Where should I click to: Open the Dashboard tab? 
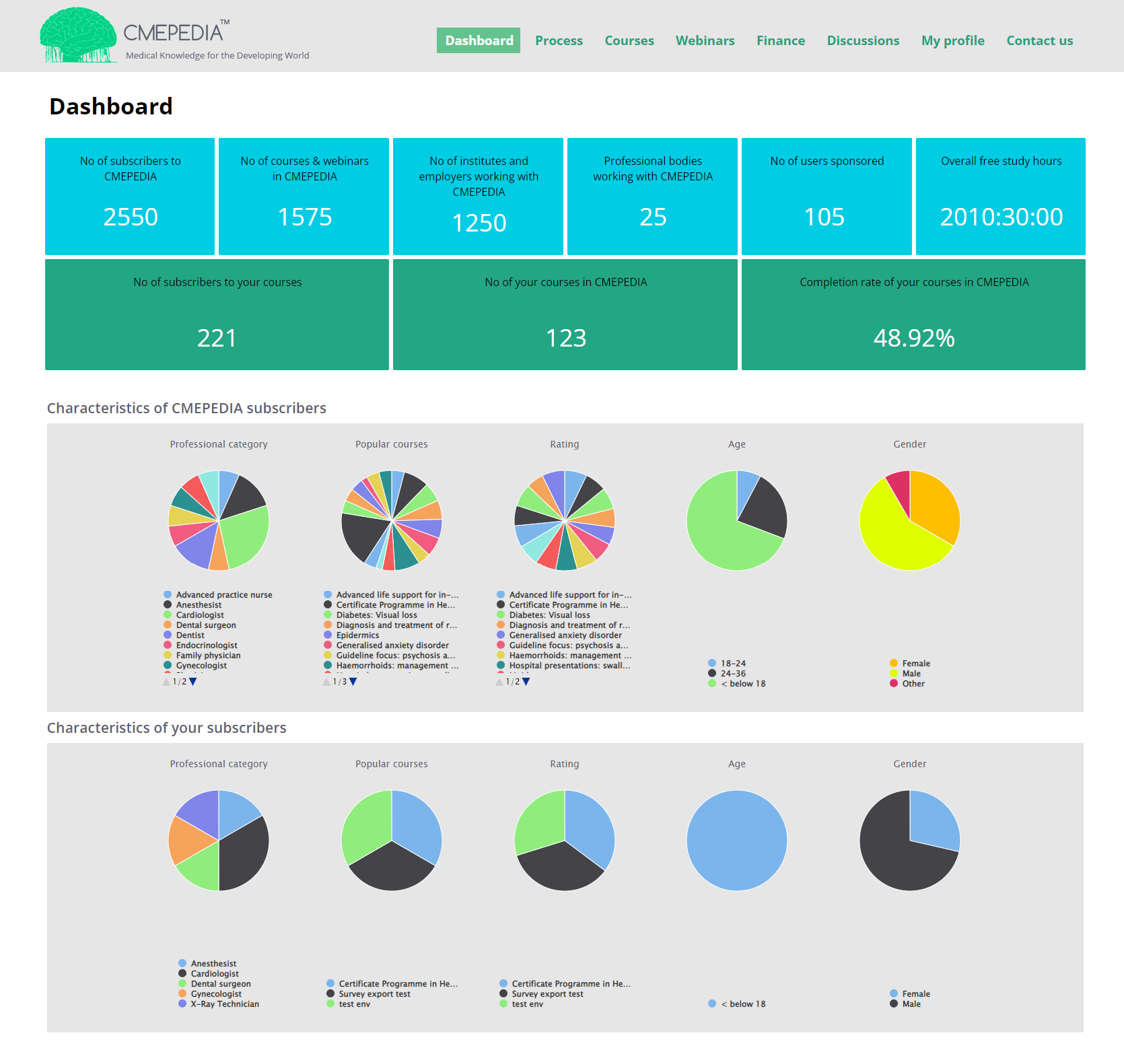coord(479,40)
